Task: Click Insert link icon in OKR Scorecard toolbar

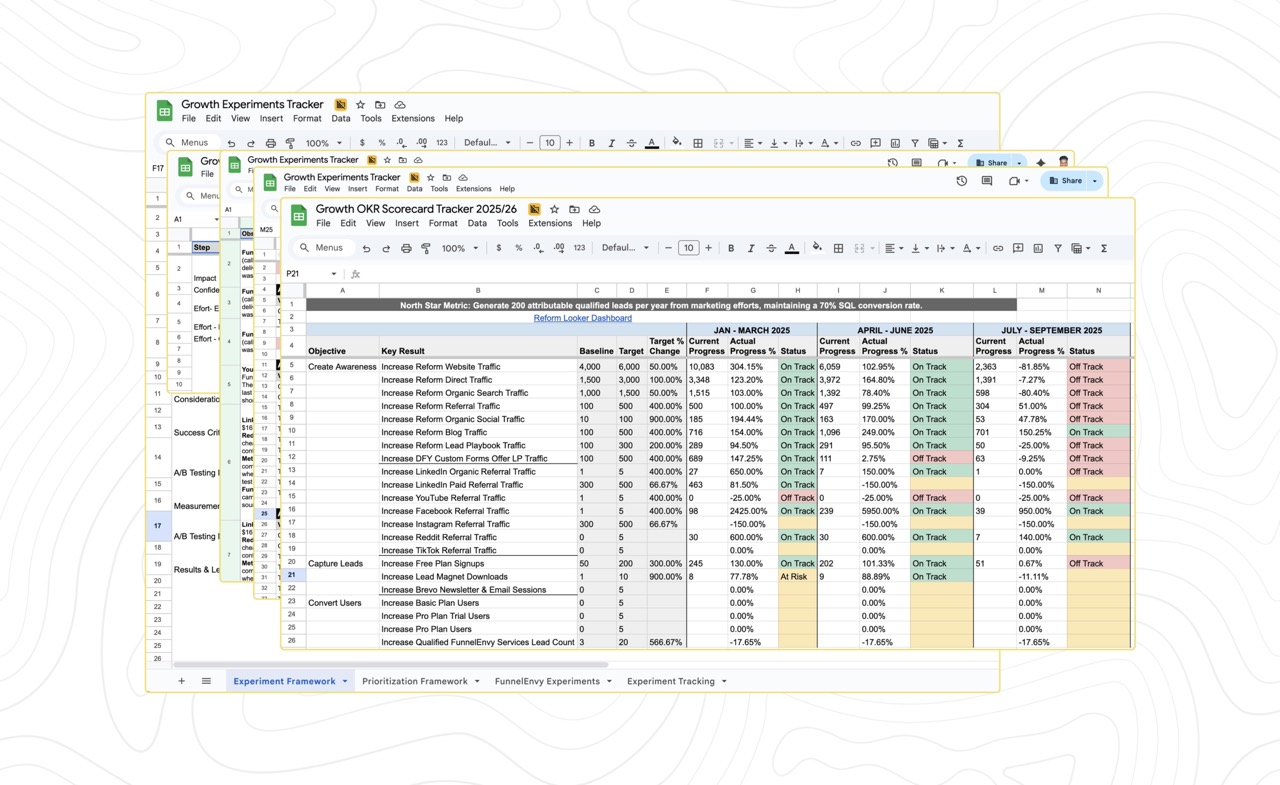Action: pyautogui.click(x=997, y=248)
